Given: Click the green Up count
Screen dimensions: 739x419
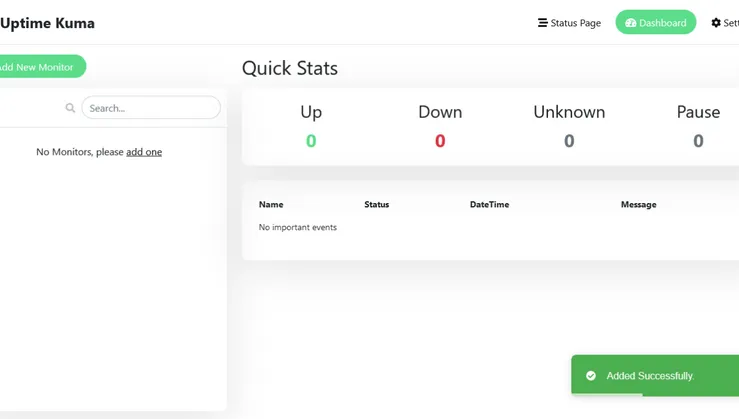Looking at the screenshot, I should coord(311,141).
